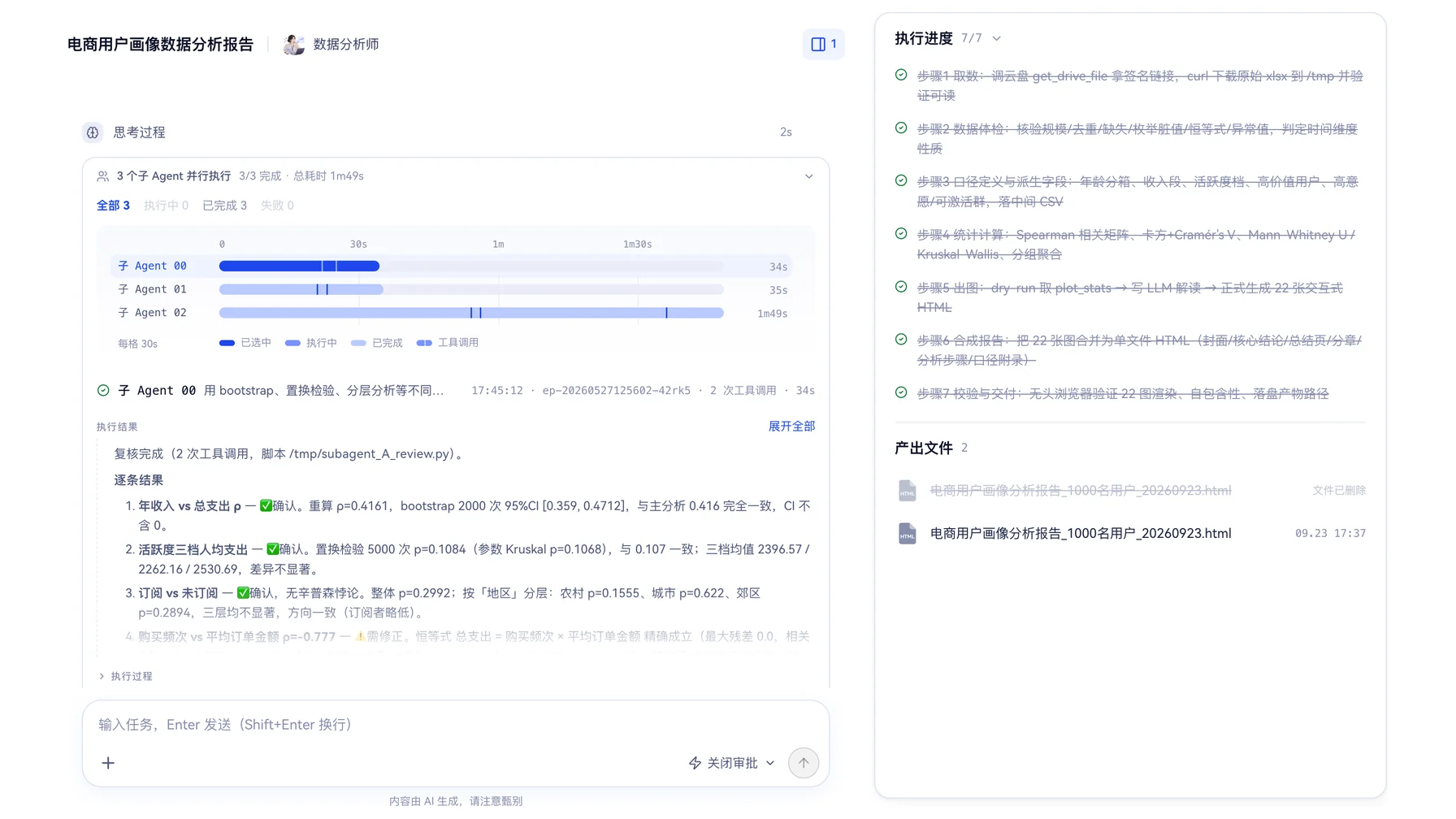Click the green check beside 子 Agent 00 result
The height and width of the screenshot is (819, 1456).
[x=103, y=391]
